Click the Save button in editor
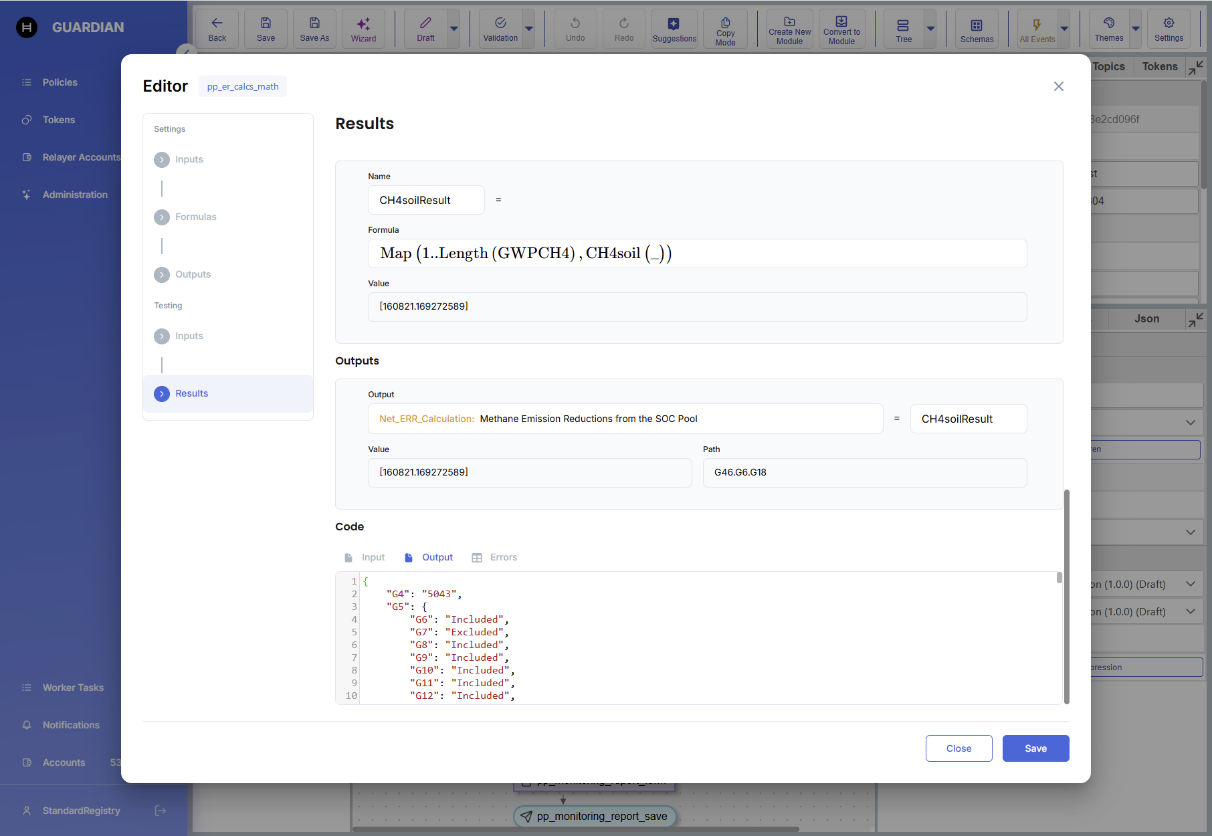The image size is (1212, 836). (1036, 748)
